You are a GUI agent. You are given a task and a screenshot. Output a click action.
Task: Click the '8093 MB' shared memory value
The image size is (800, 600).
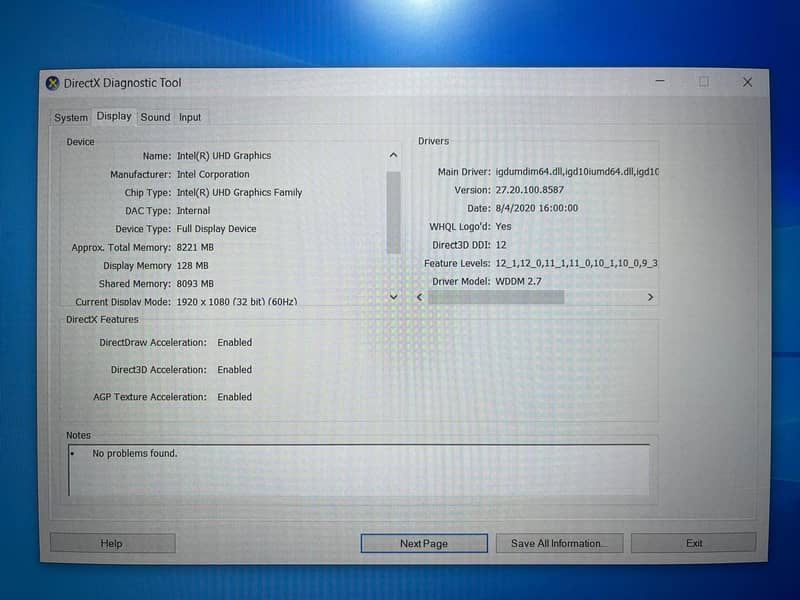click(x=195, y=284)
